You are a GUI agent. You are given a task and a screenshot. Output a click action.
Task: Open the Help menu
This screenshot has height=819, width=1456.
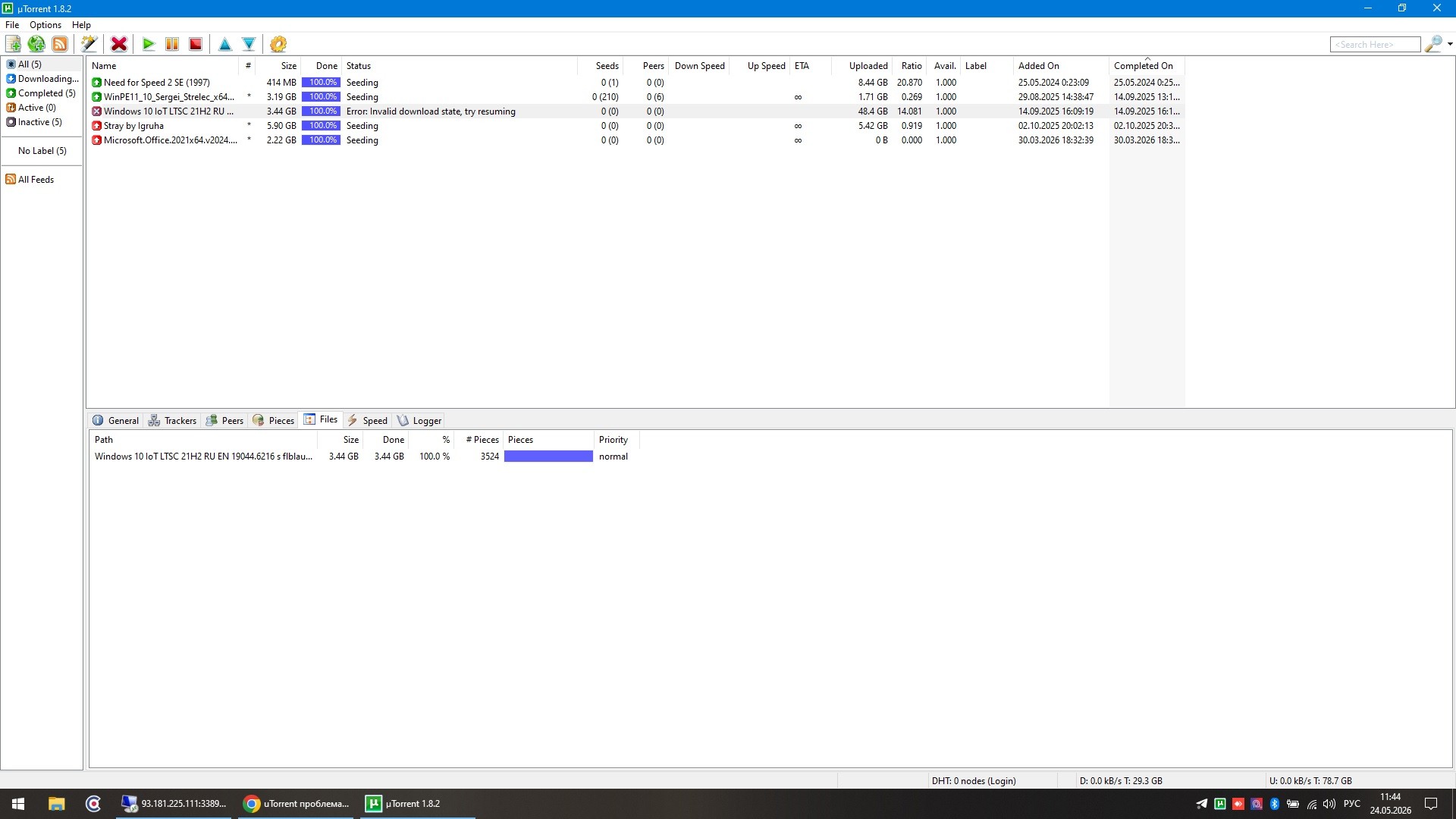pos(81,25)
